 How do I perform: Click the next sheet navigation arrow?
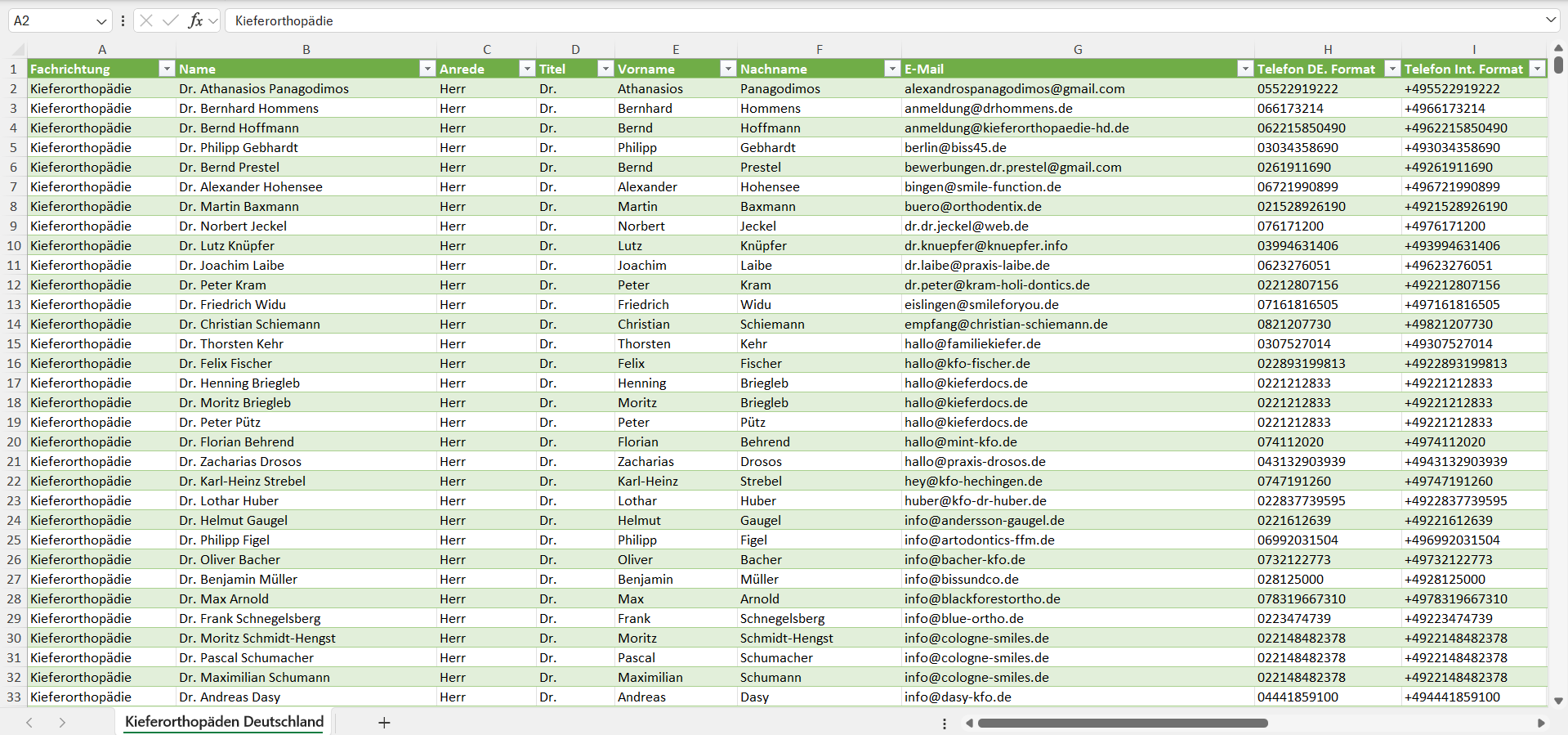click(62, 723)
